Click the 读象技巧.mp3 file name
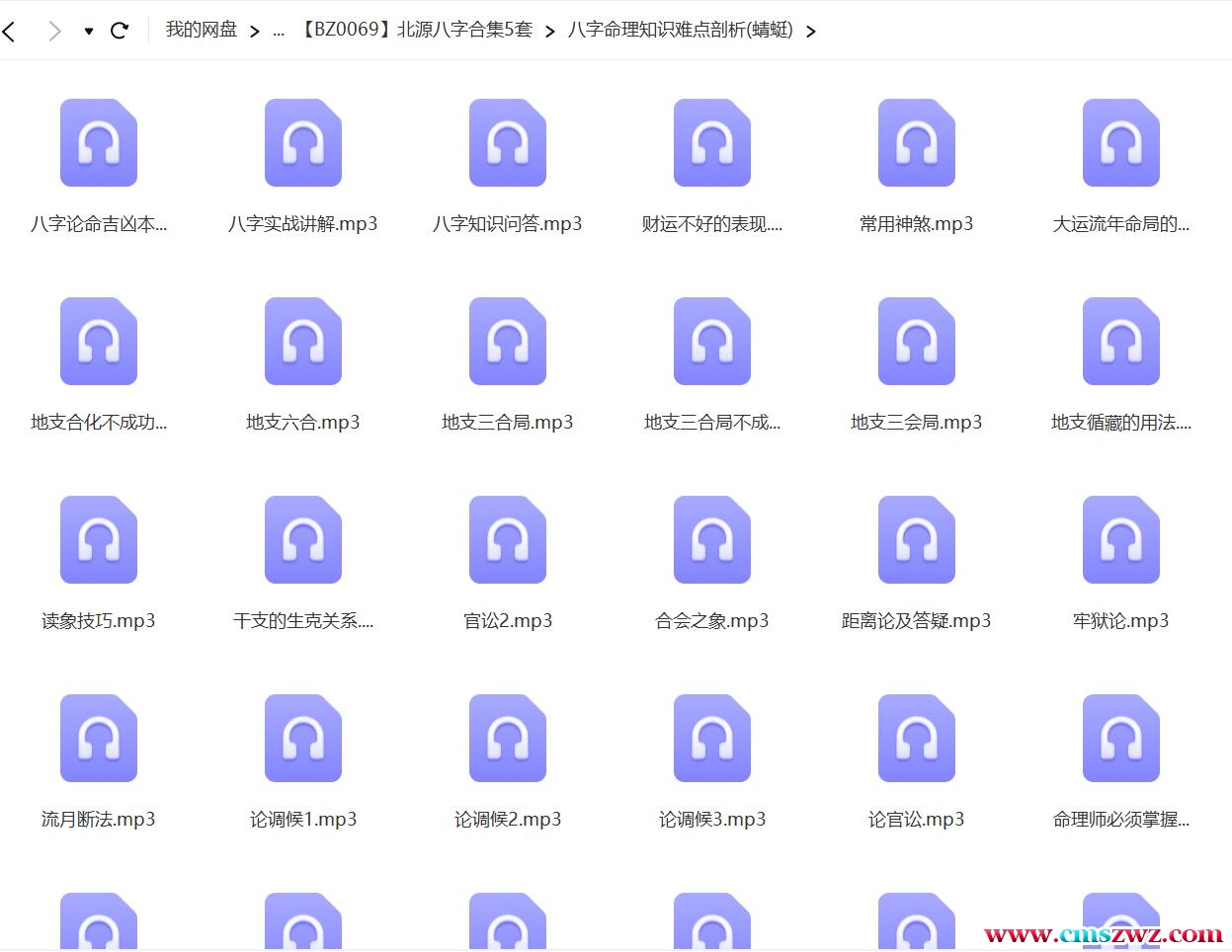Image resolution: width=1232 pixels, height=952 pixels. pos(99,621)
